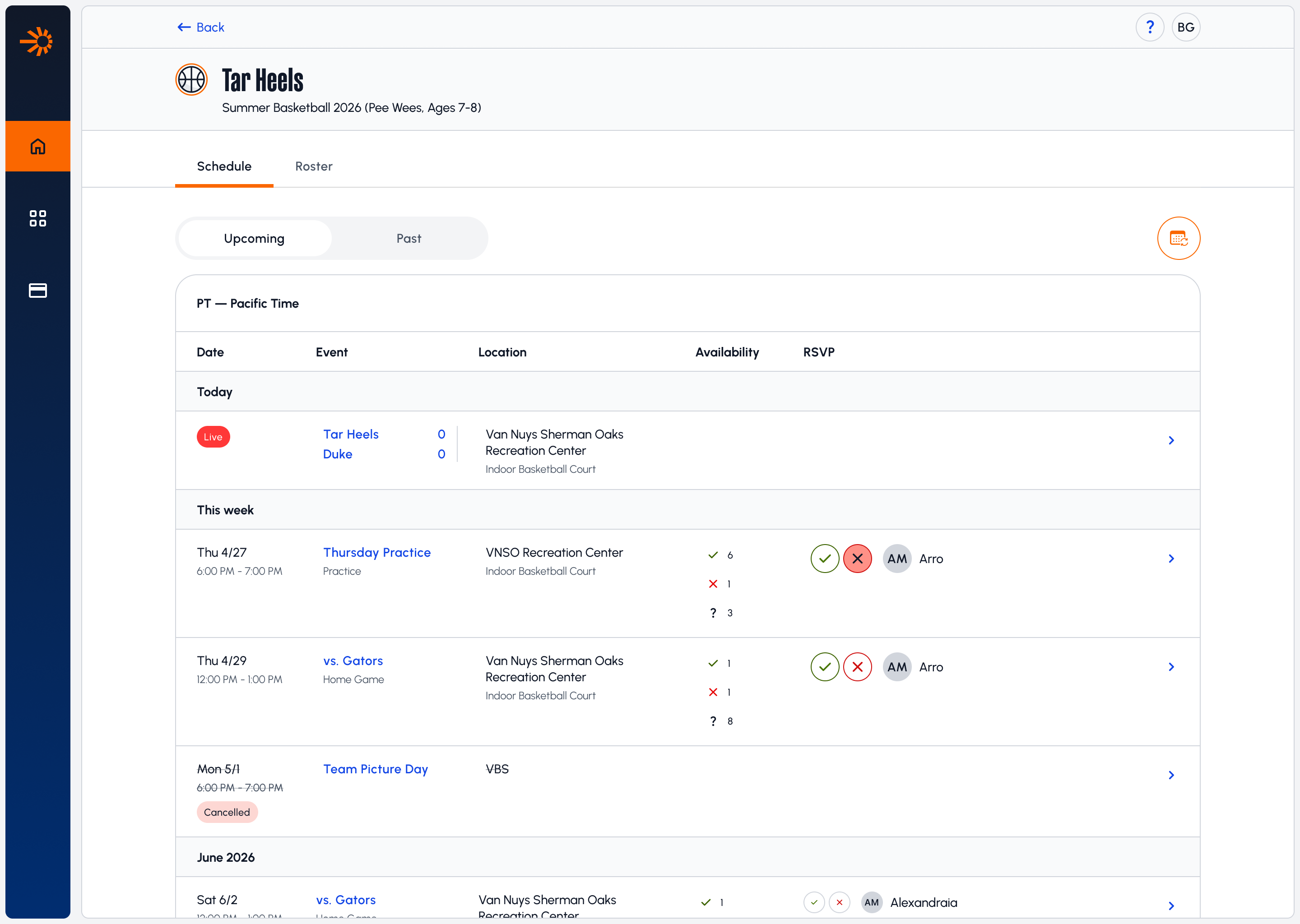Decline RSVP for Thursday Practice
Image resolution: width=1300 pixels, height=924 pixels.
pyautogui.click(x=857, y=559)
